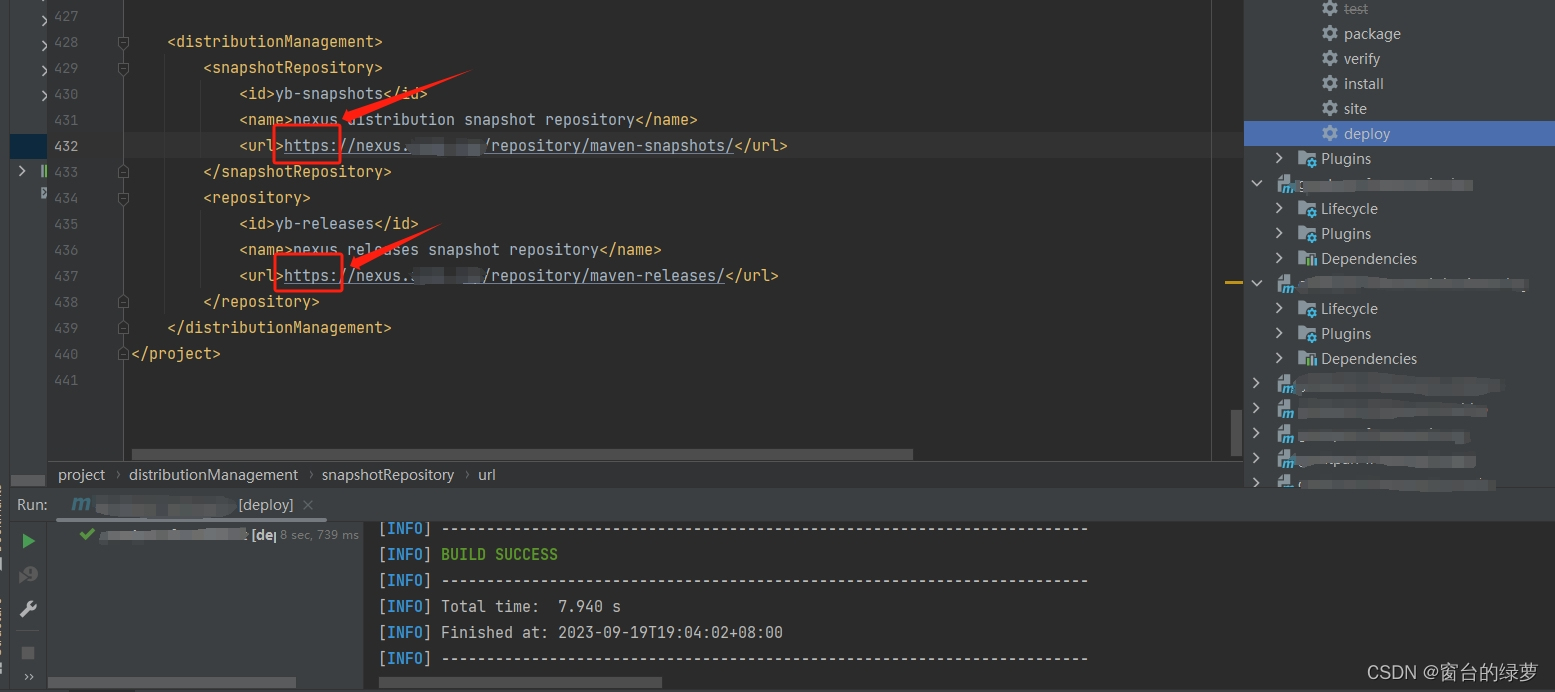
Task: Execute the verify lifecycle goal
Action: click(1360, 58)
